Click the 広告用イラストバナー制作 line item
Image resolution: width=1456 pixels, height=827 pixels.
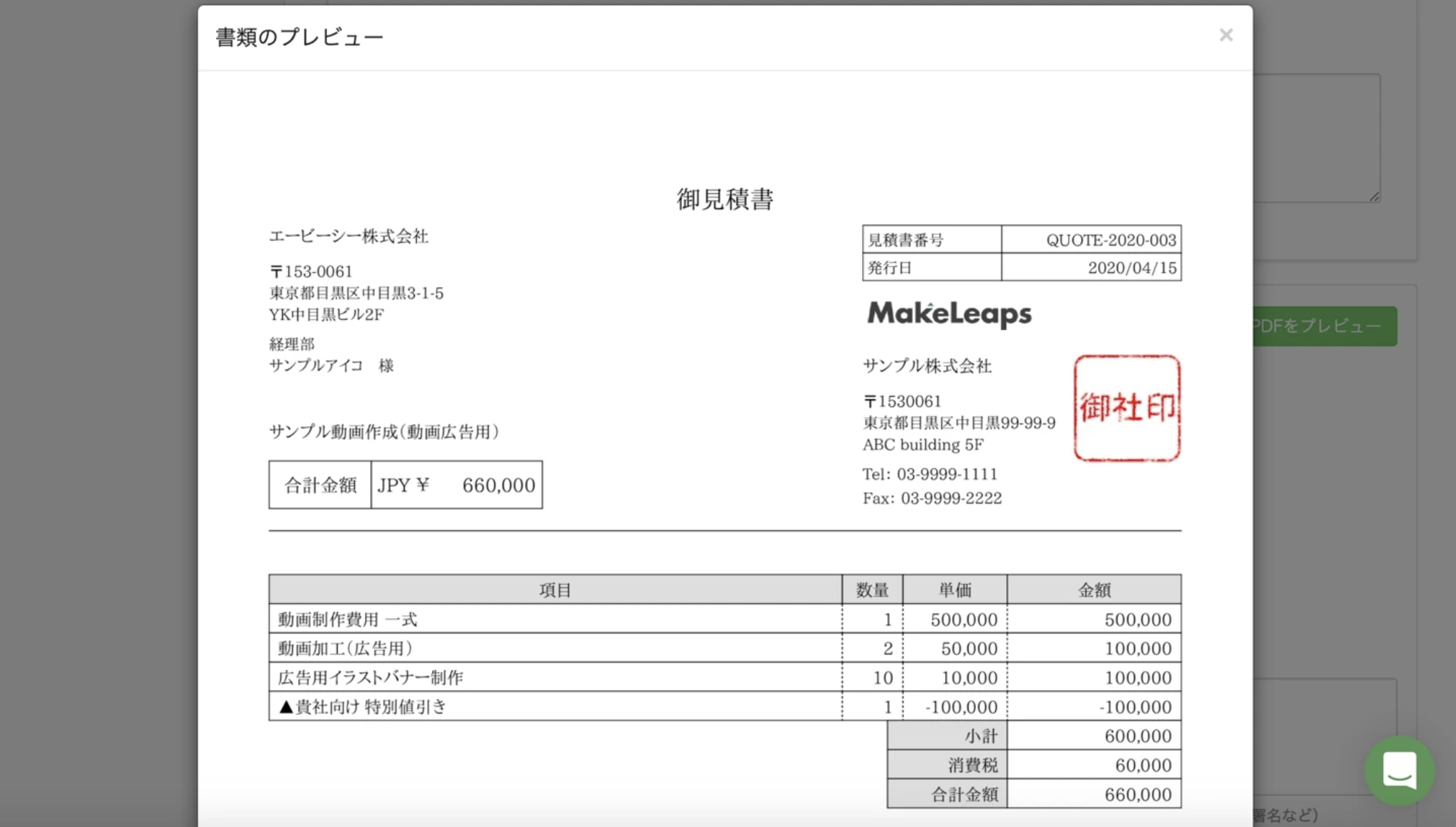click(371, 678)
